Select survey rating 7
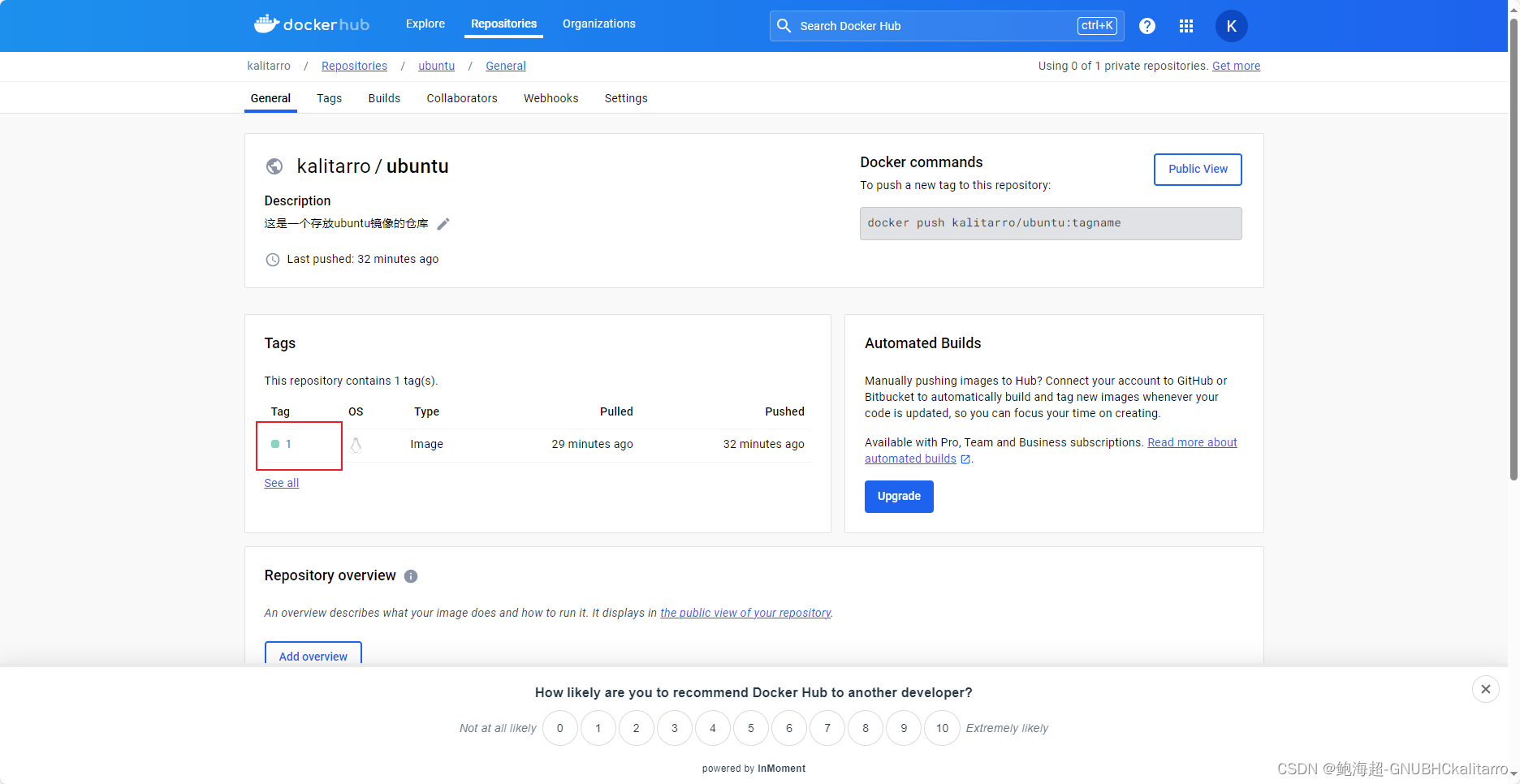The height and width of the screenshot is (784, 1520). coord(827,728)
